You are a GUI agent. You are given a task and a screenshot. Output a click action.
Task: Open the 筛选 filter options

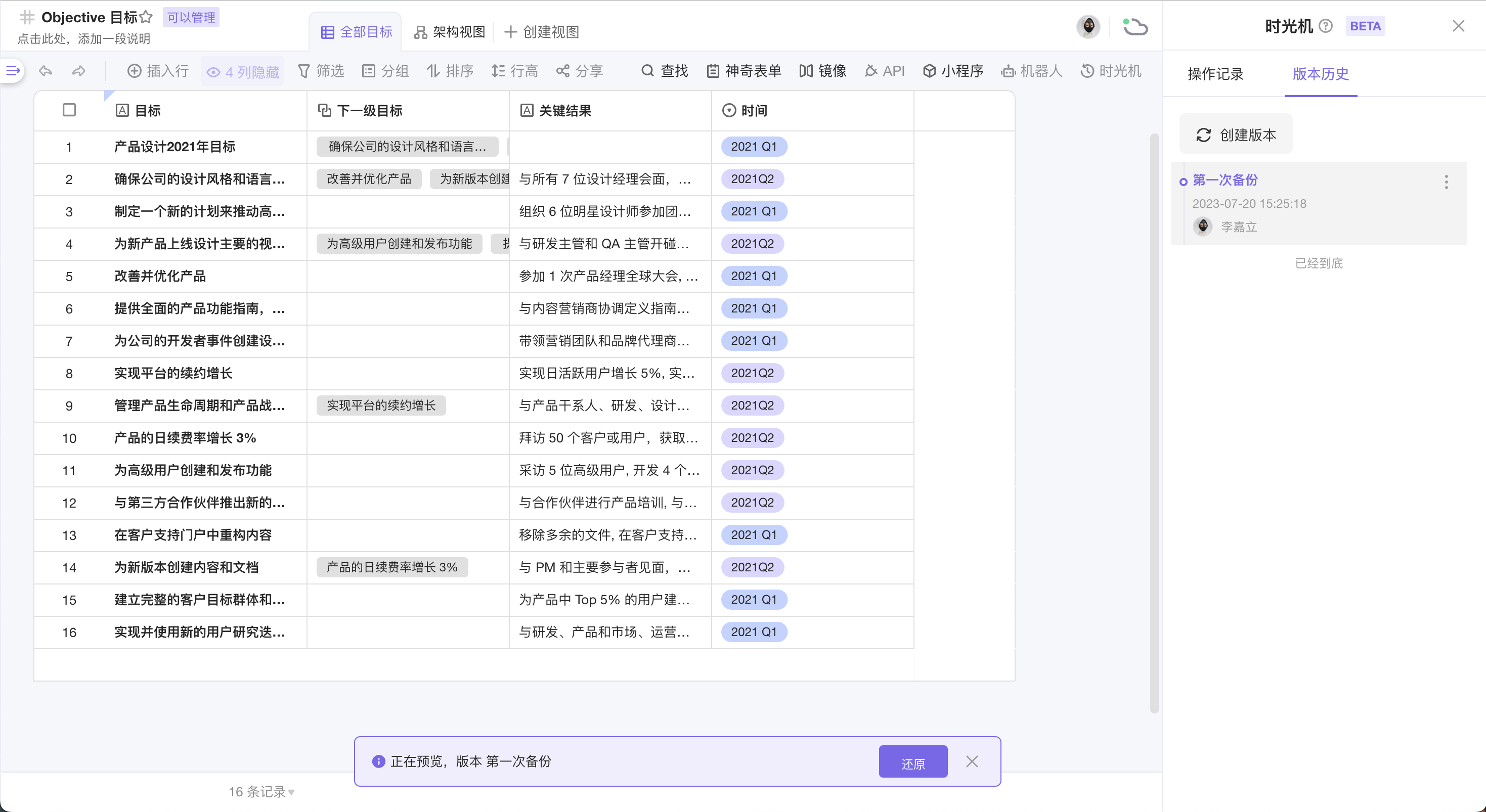click(x=321, y=71)
